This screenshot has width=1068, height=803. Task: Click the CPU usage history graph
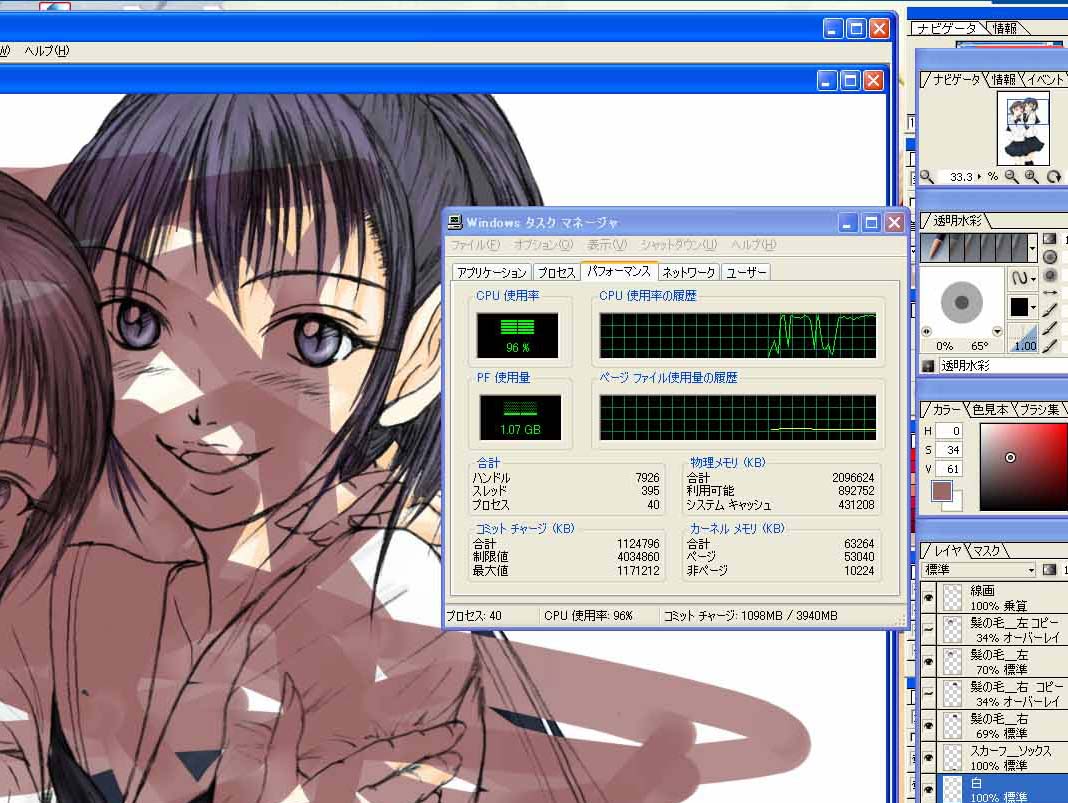pyautogui.click(x=738, y=335)
